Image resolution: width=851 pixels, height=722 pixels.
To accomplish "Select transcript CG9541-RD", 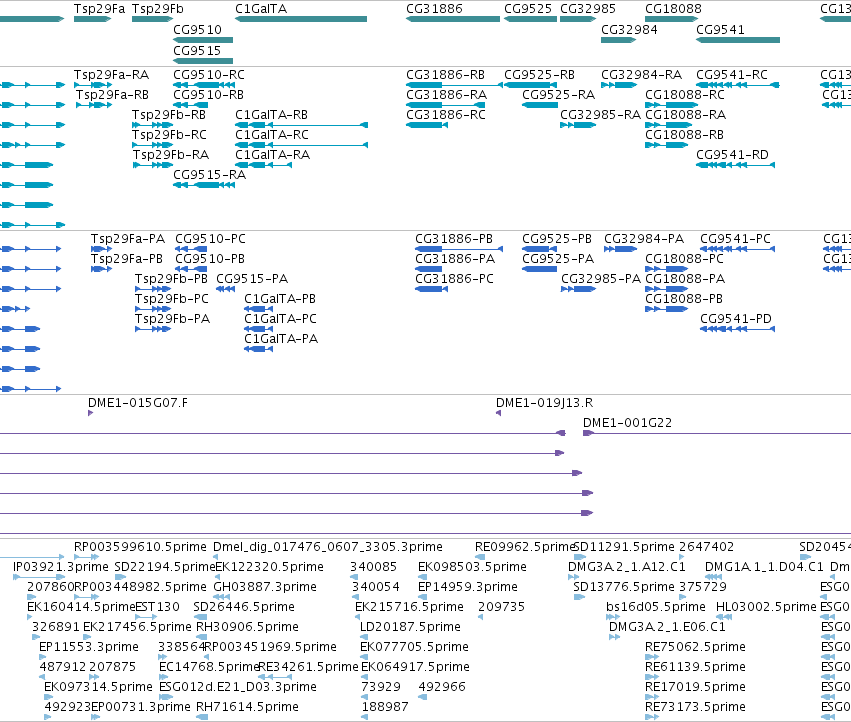I will point(733,155).
